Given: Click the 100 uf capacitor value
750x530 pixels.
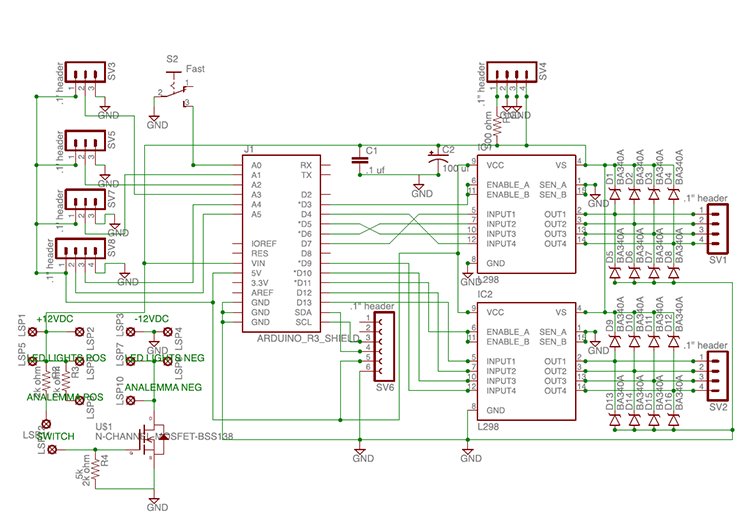Looking at the screenshot, I should (456, 168).
